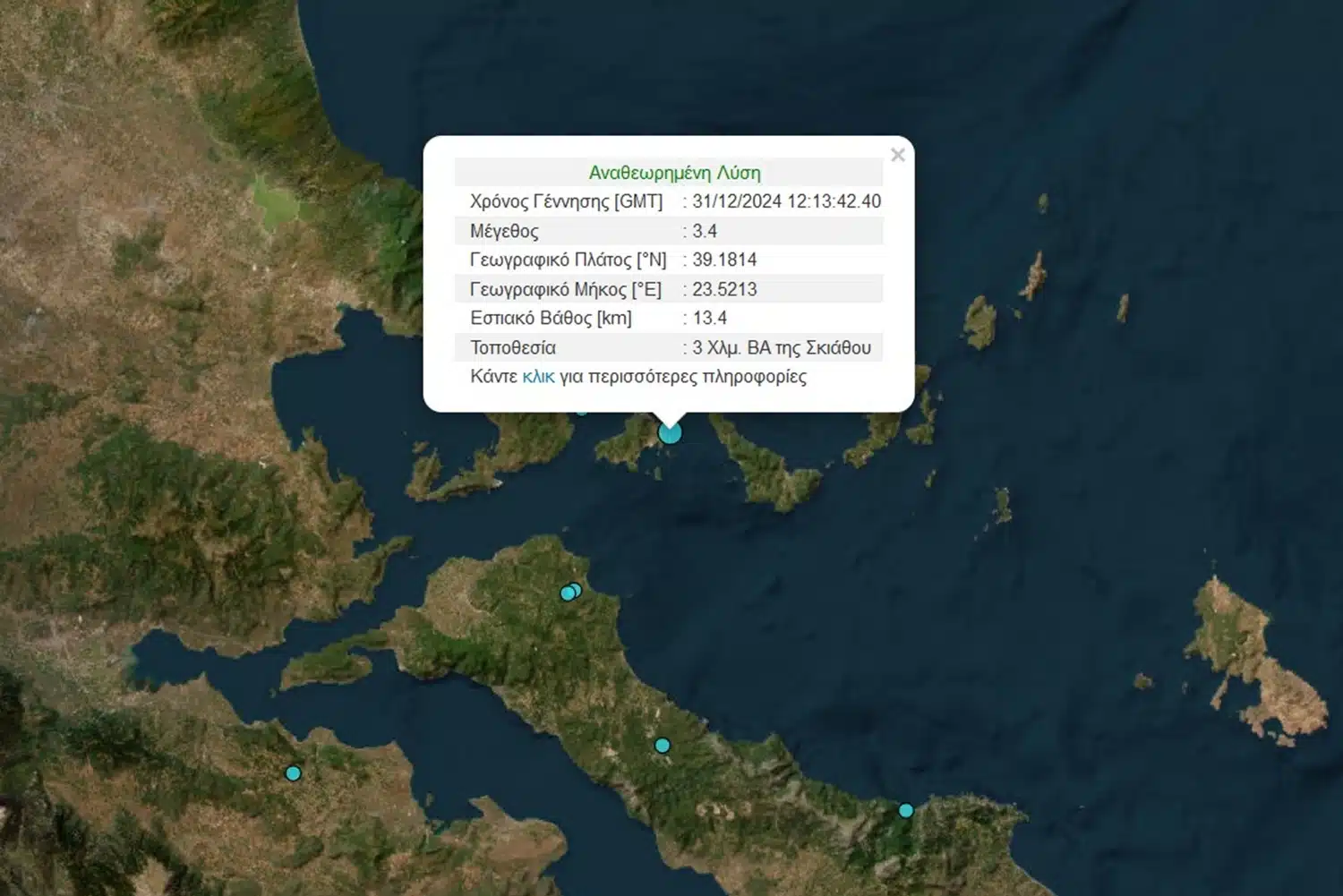Click the latitude value 39.1814
Image resolution: width=1343 pixels, height=896 pixels.
pyautogui.click(x=724, y=260)
